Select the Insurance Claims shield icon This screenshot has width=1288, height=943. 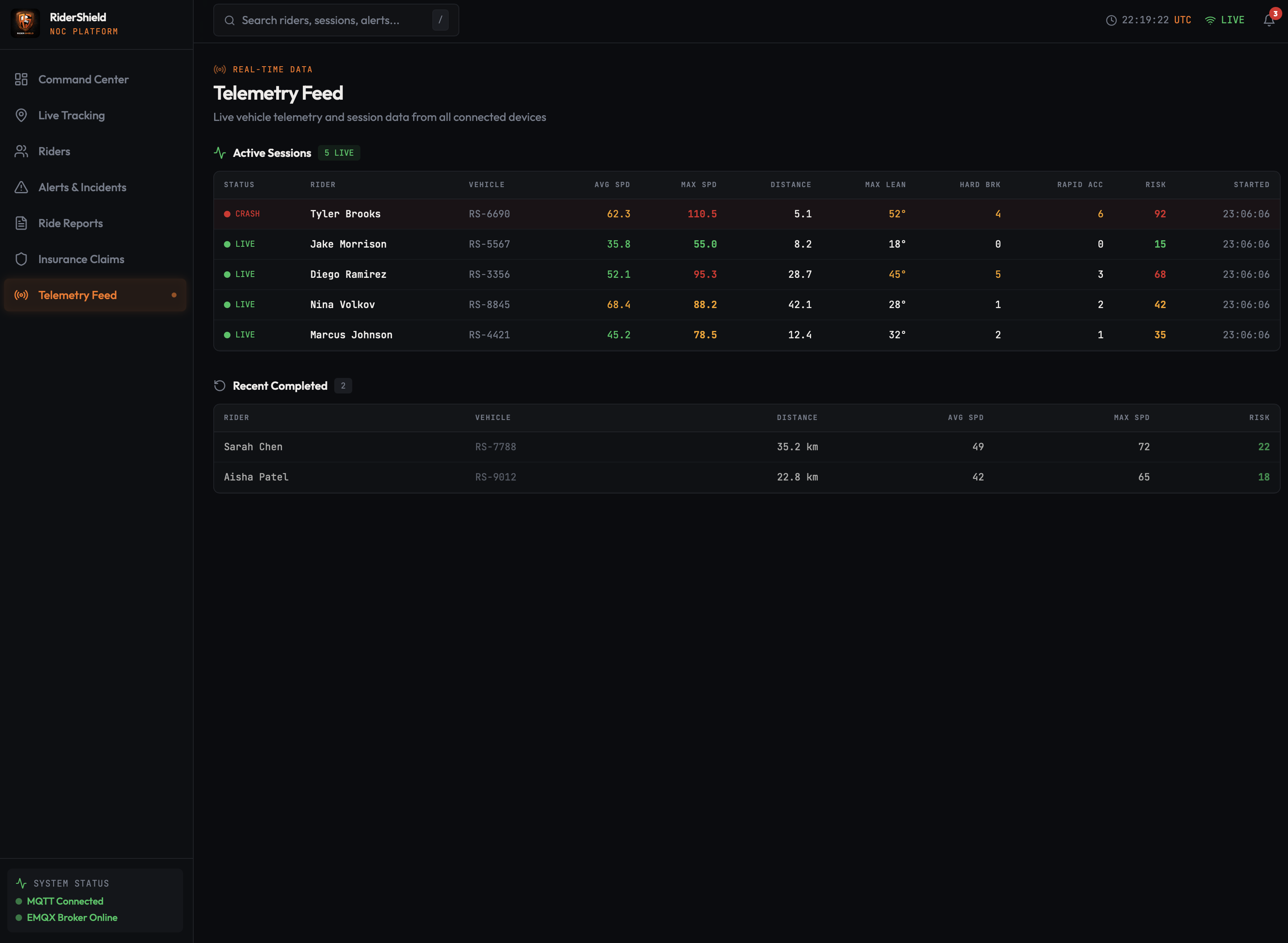point(21,259)
